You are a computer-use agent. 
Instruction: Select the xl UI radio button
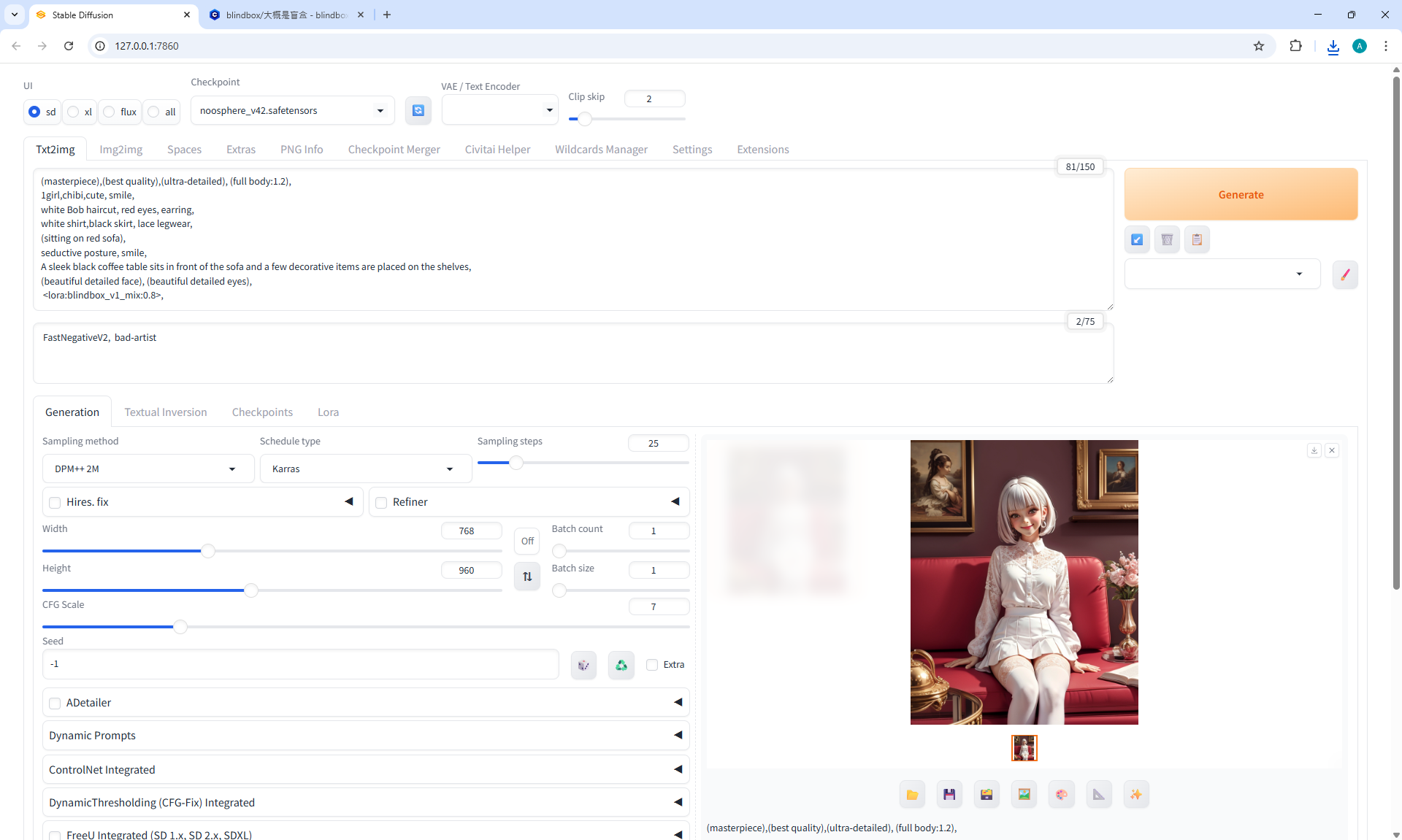[x=73, y=112]
